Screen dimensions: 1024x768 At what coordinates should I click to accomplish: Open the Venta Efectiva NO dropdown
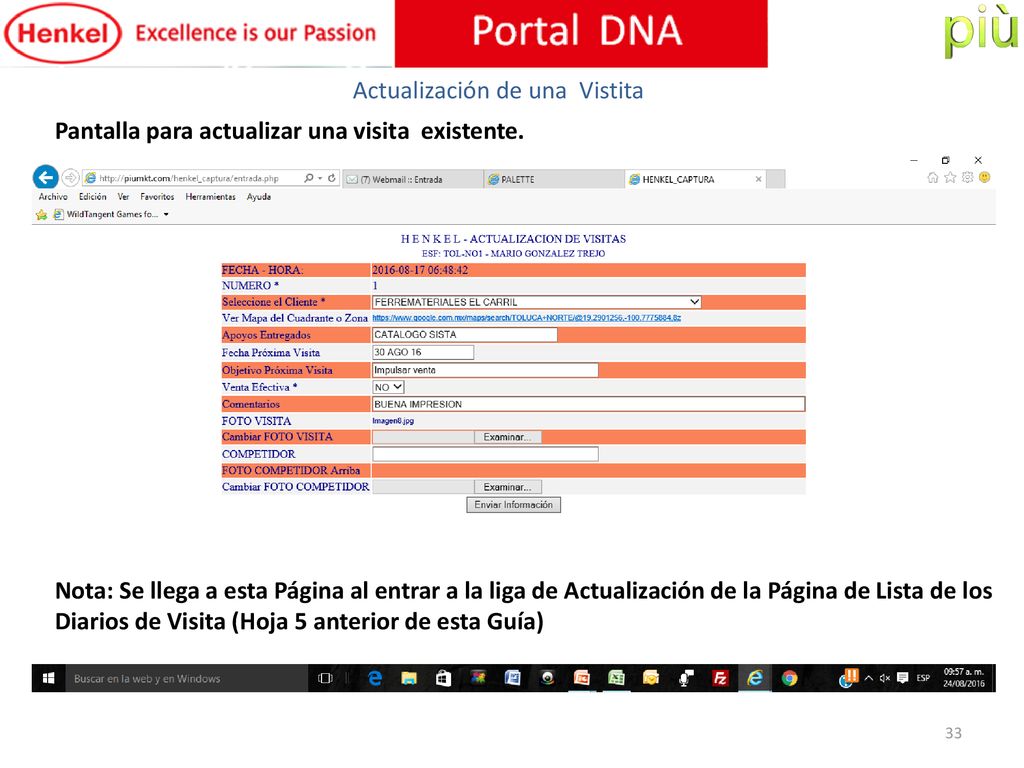tap(389, 387)
